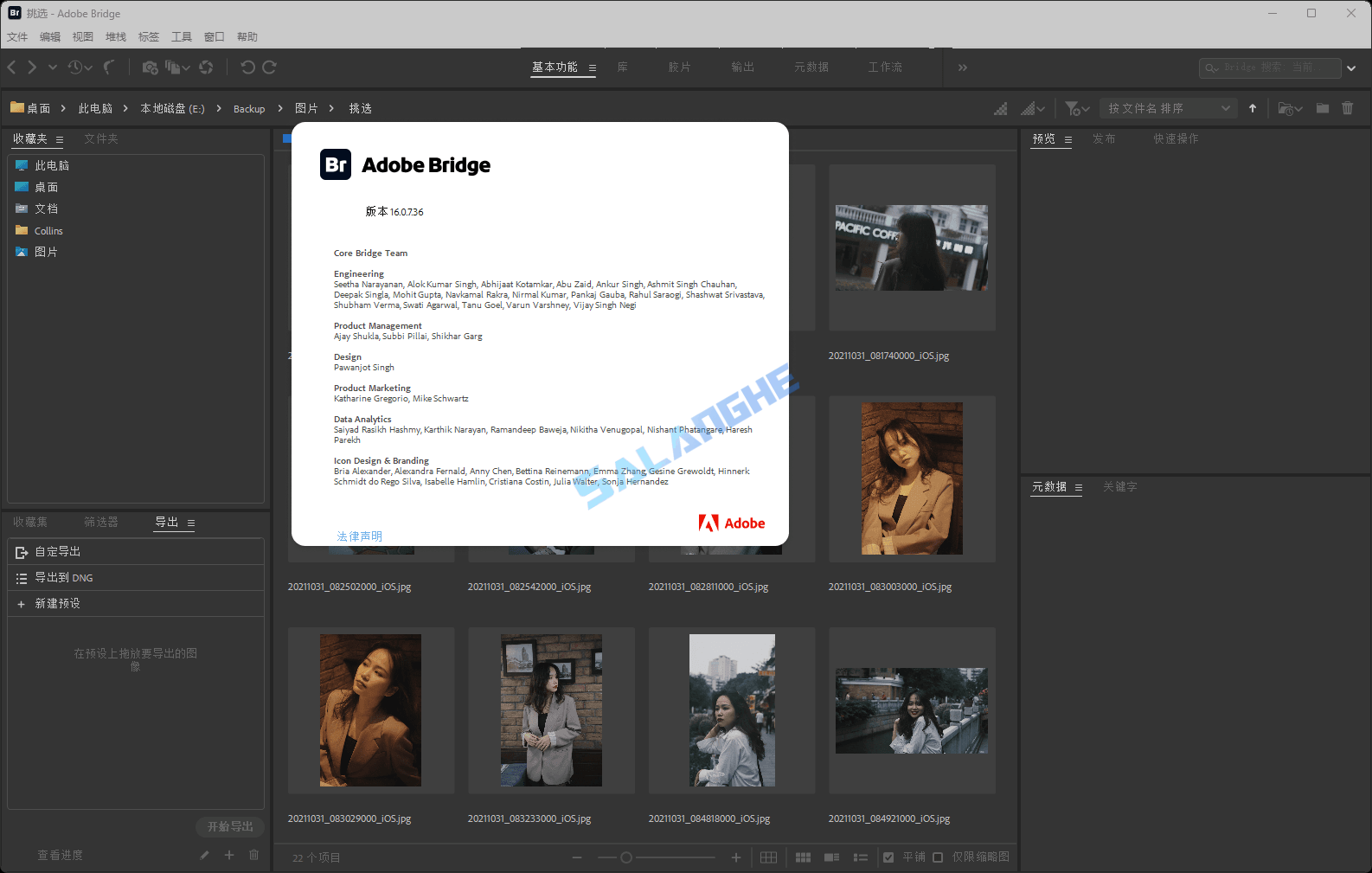This screenshot has width=1372, height=873.
Task: Open in Camera Raw aperture icon
Action: pos(206,67)
